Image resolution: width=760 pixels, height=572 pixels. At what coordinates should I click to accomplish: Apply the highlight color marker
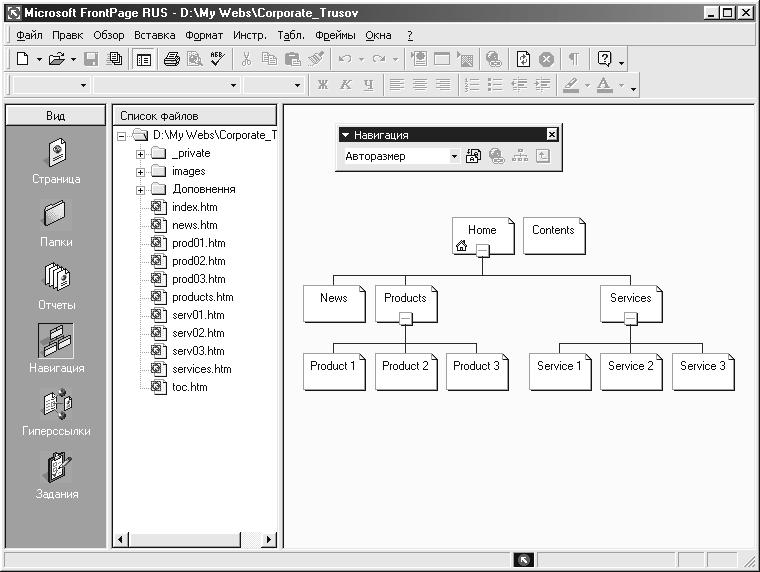[571, 85]
